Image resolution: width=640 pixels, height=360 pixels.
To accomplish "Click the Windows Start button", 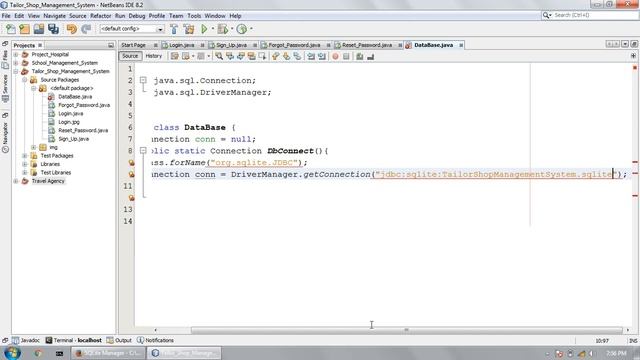I will (x=12, y=353).
